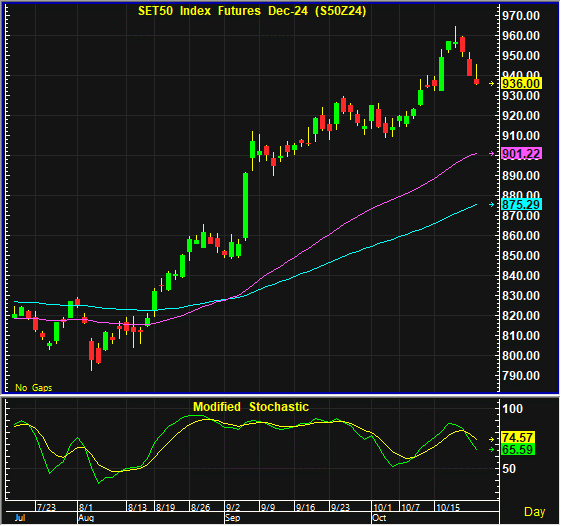The width and height of the screenshot is (561, 526).
Task: Click the Day timeframe label
Action: click(x=535, y=512)
